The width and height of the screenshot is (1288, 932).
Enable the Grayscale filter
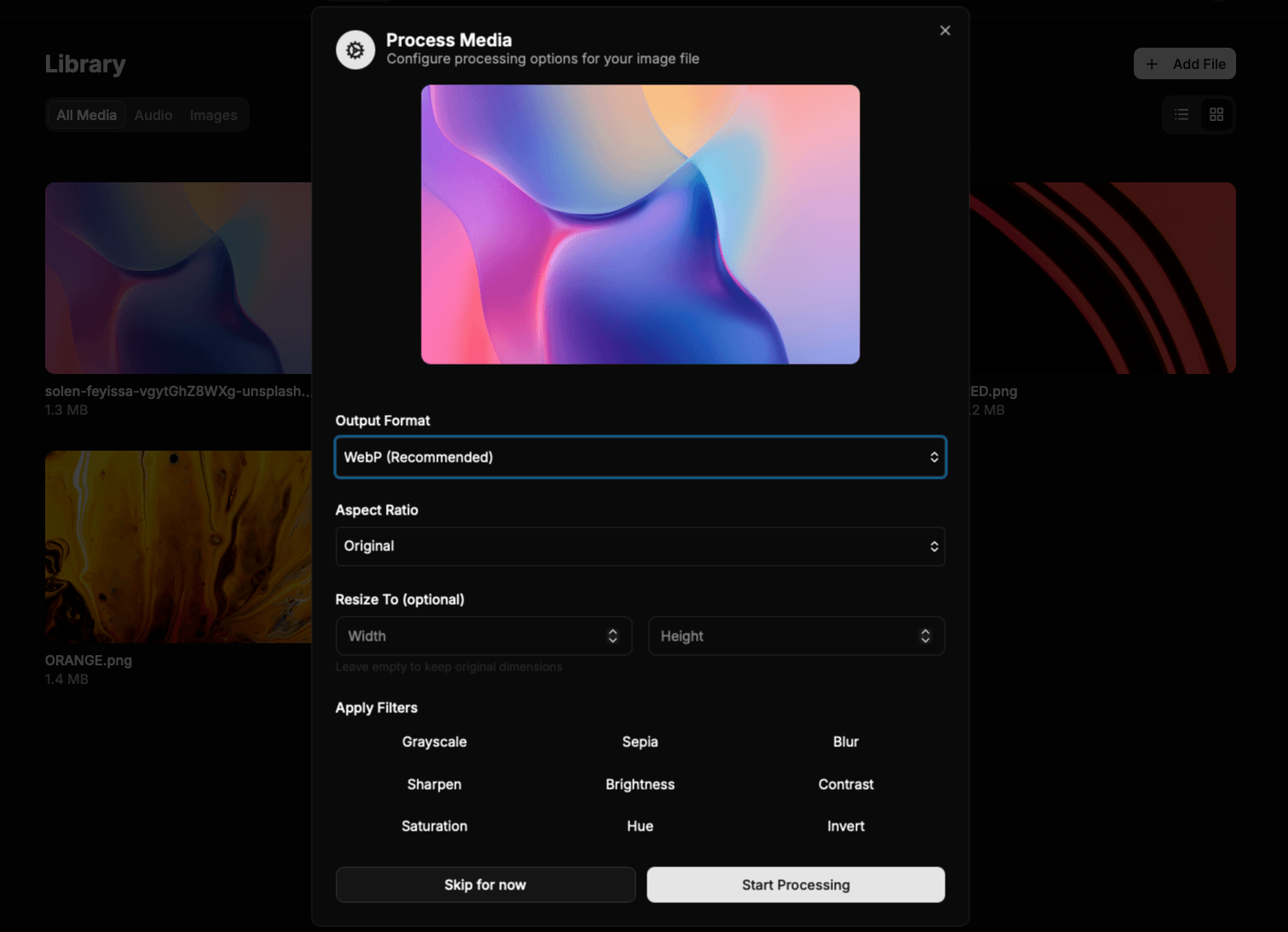coord(434,742)
